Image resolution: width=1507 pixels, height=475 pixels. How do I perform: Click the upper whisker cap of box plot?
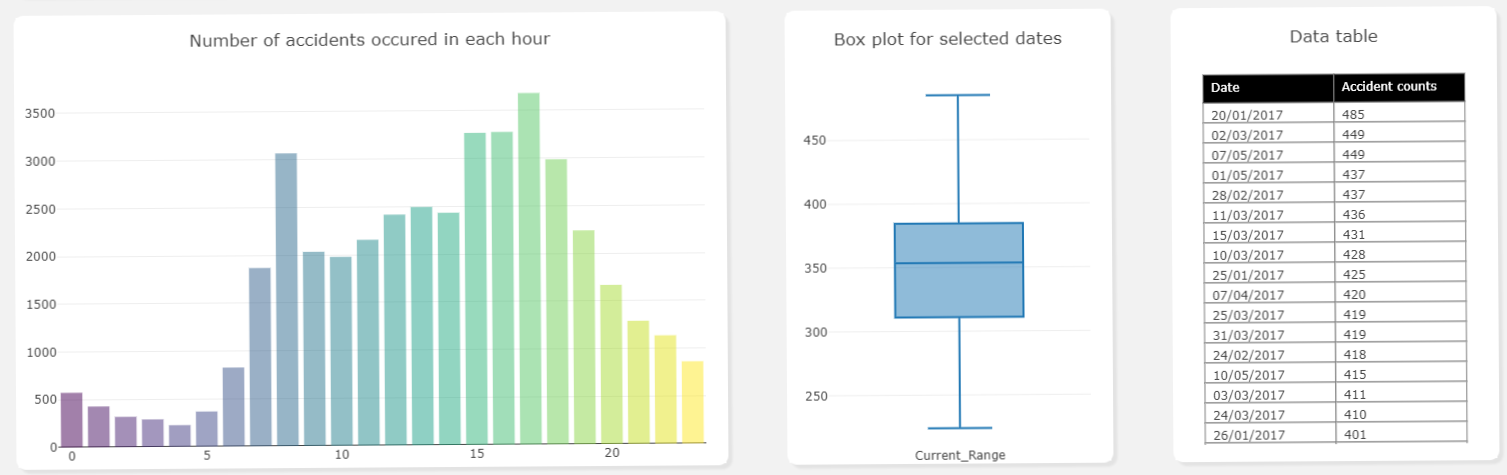click(x=958, y=95)
